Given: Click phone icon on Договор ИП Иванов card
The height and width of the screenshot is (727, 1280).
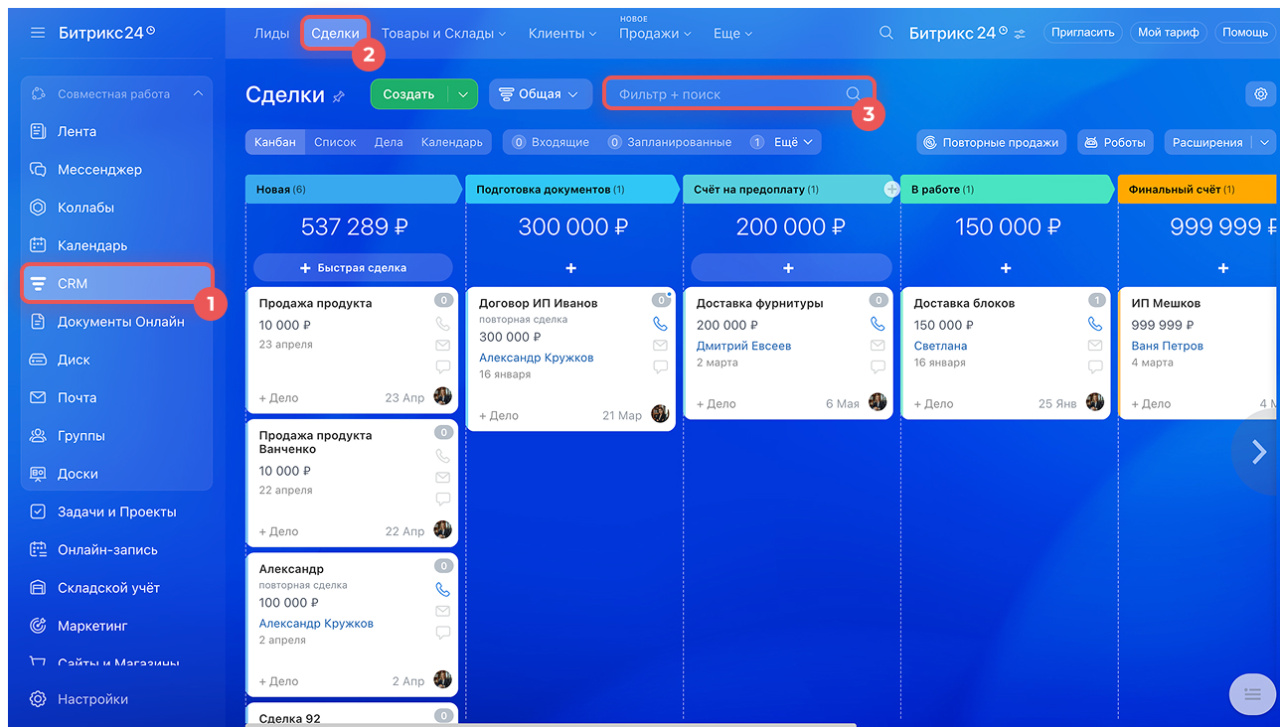Looking at the screenshot, I should [660, 324].
